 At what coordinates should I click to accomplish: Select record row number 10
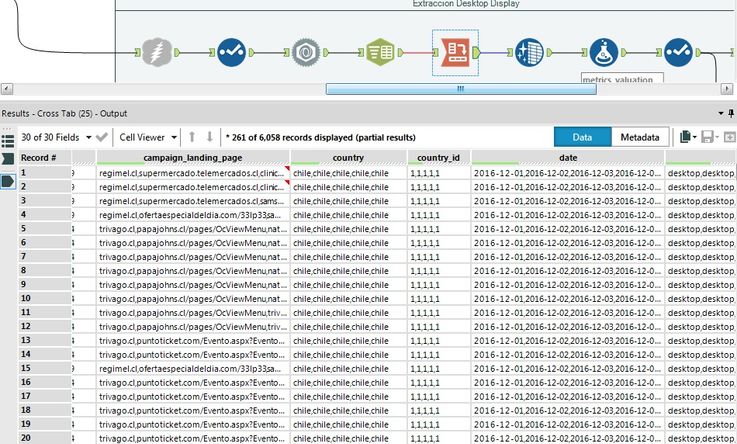pos(45,298)
